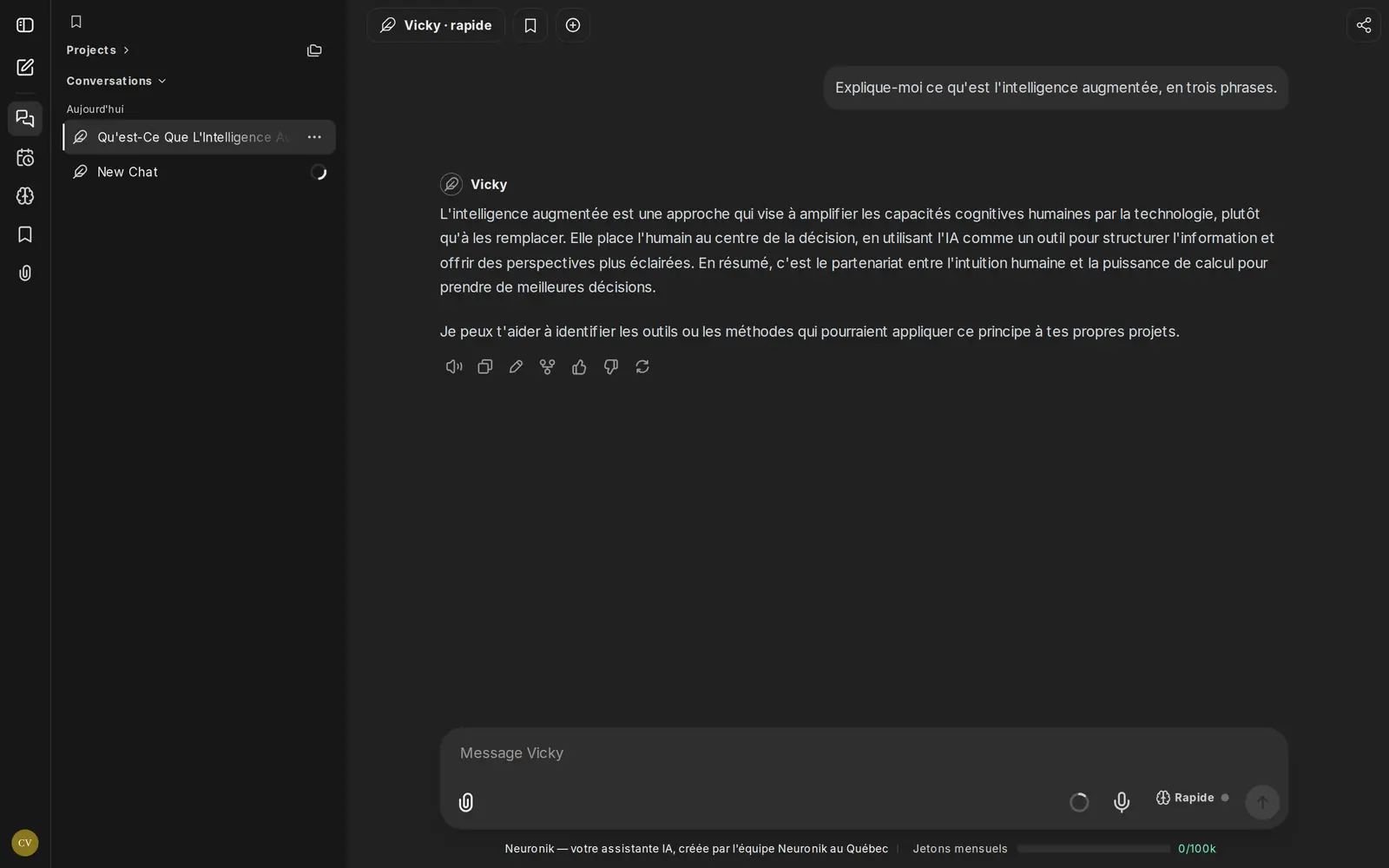
Task: Regenerate Vicky's response
Action: click(x=642, y=367)
